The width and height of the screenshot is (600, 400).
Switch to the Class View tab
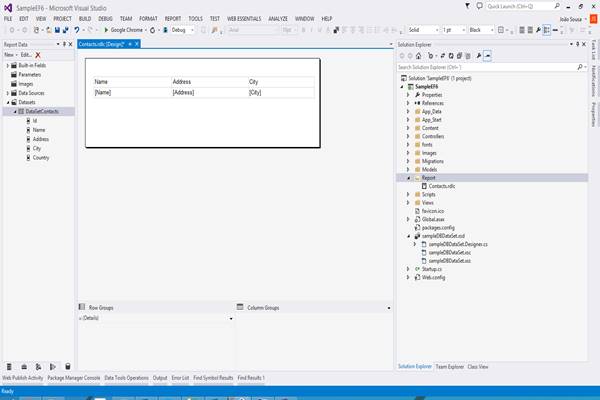[x=478, y=367]
